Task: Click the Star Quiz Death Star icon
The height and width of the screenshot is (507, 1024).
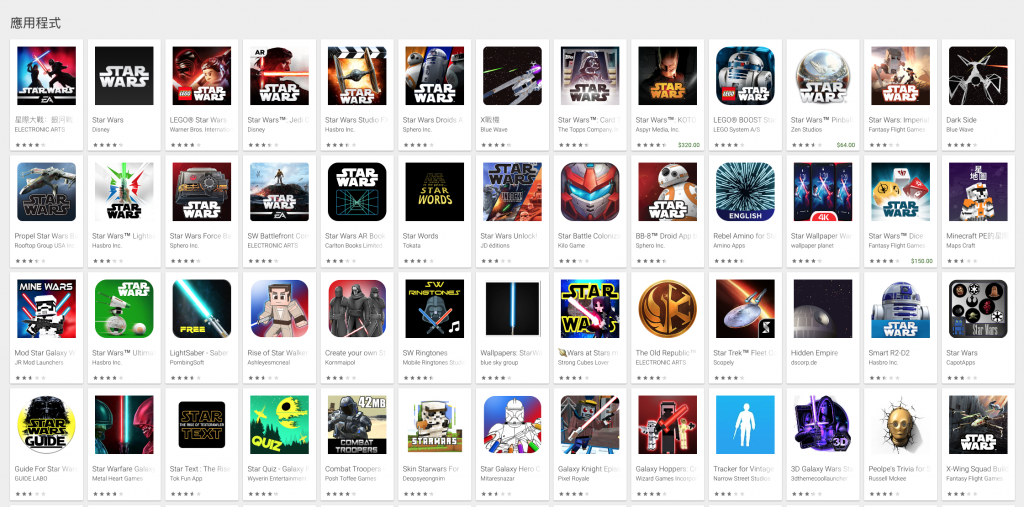Action: [x=280, y=425]
